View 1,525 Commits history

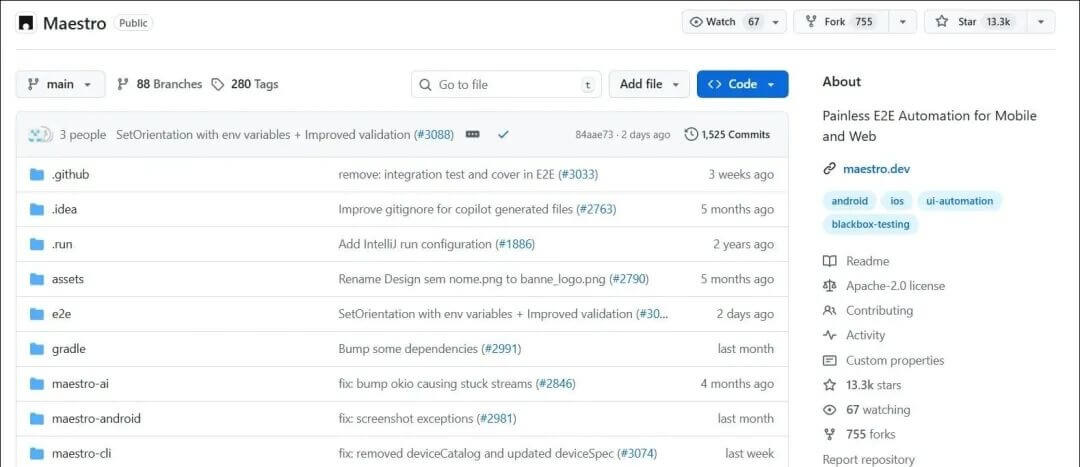727,135
